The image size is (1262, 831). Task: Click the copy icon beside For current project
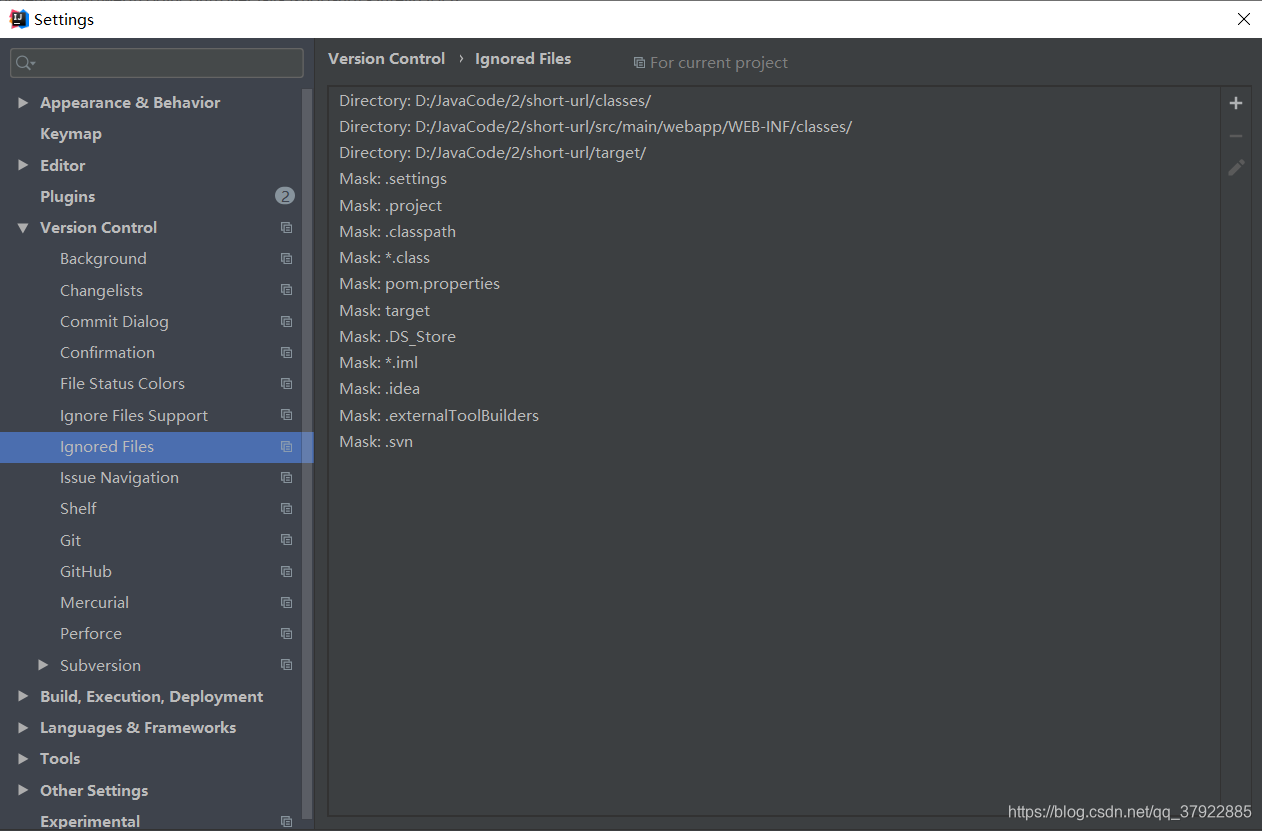639,63
